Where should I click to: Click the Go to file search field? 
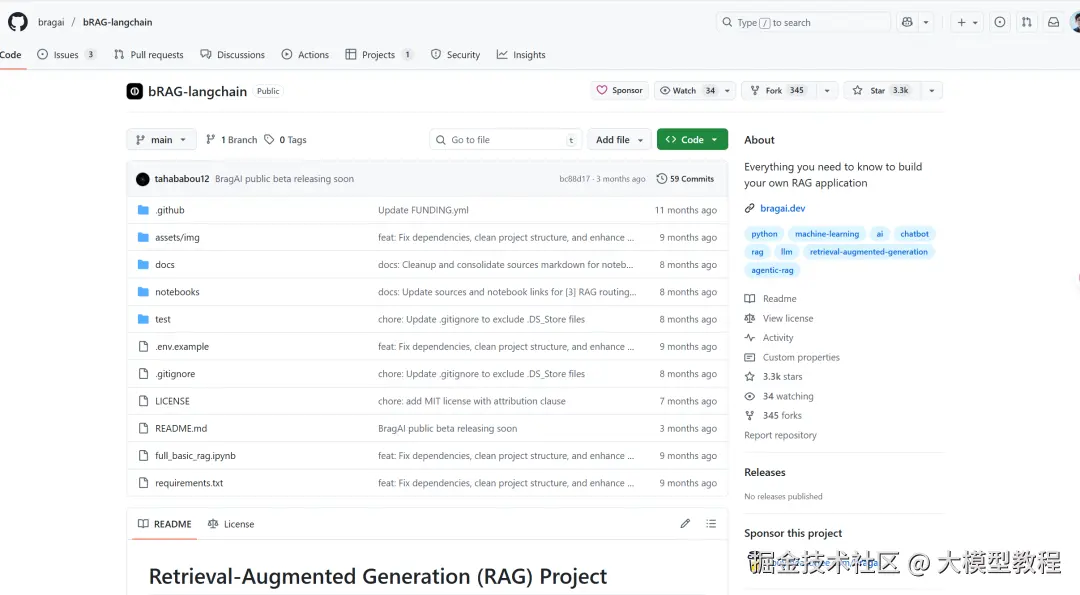click(505, 140)
